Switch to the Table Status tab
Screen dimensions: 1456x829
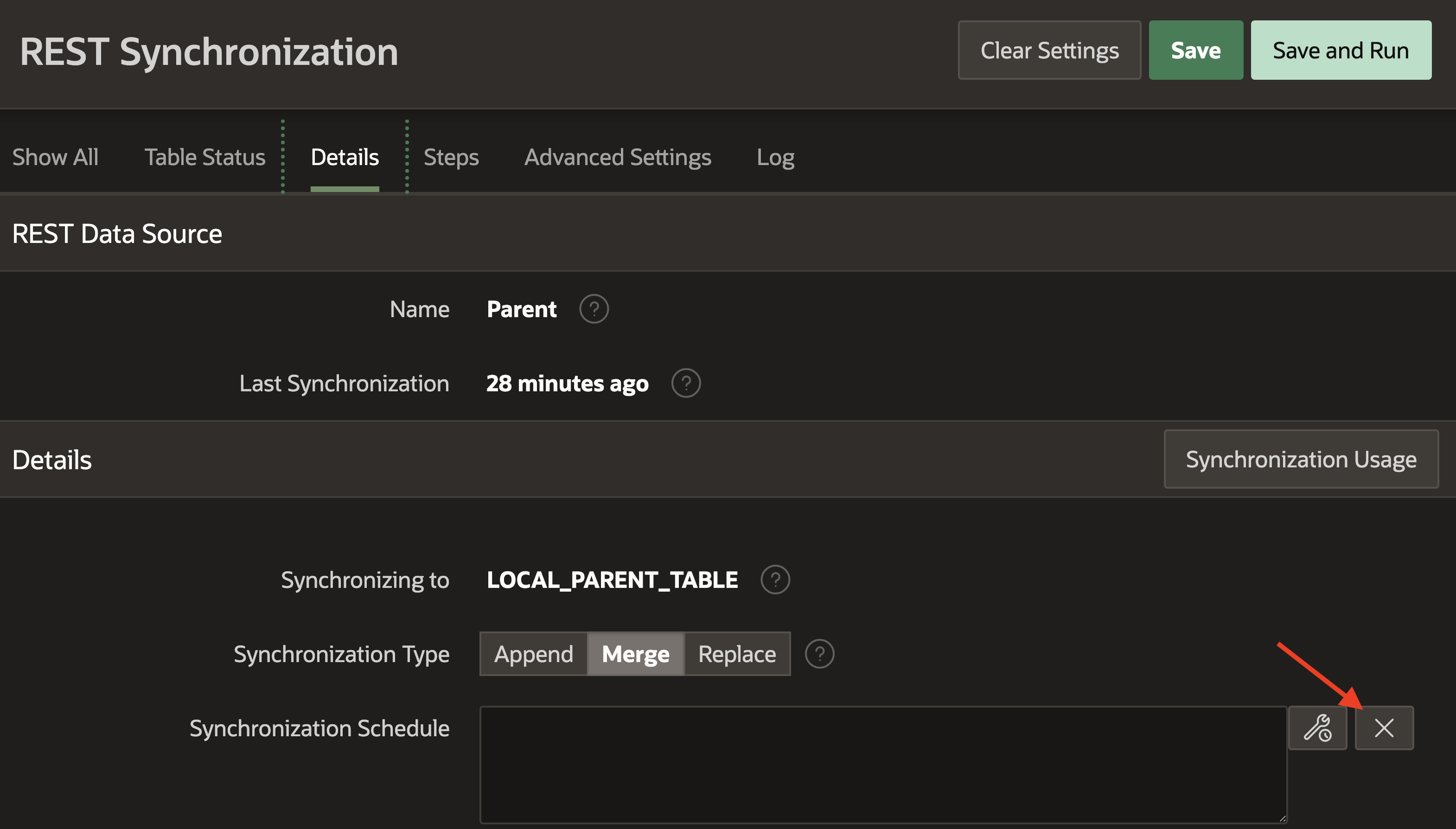coord(205,157)
